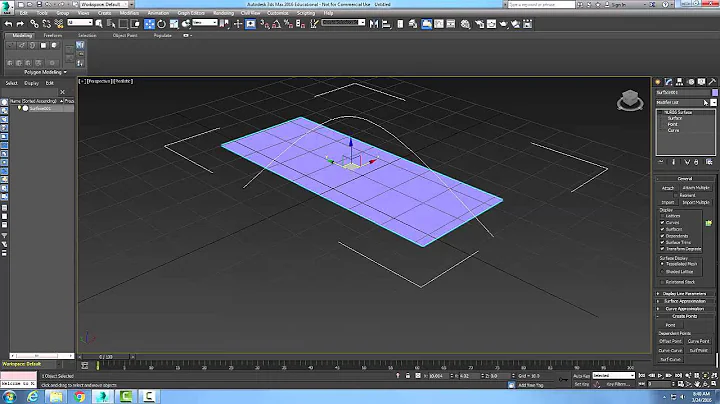Open the Hierarchy command panel tab
720x404 pixels.
pyautogui.click(x=680, y=82)
